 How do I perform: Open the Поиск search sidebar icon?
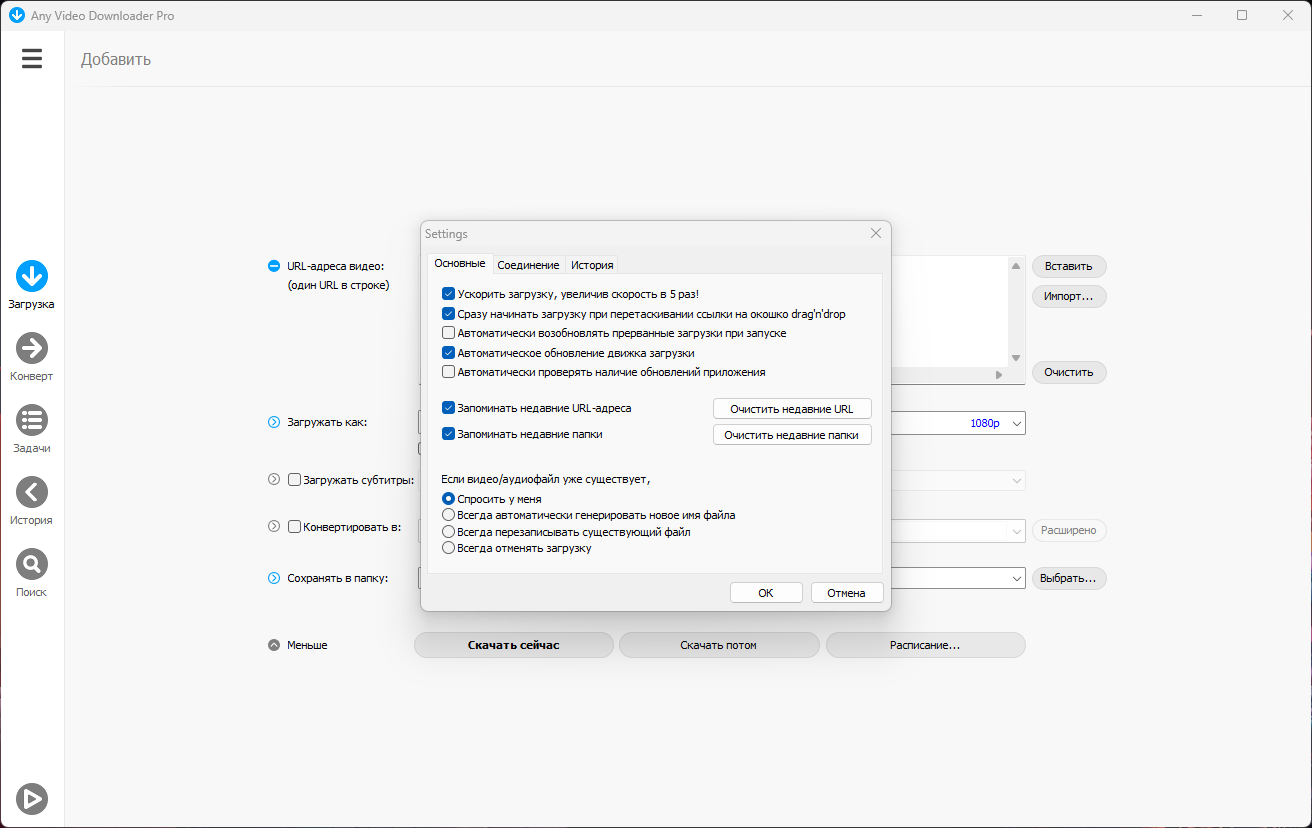click(x=32, y=564)
